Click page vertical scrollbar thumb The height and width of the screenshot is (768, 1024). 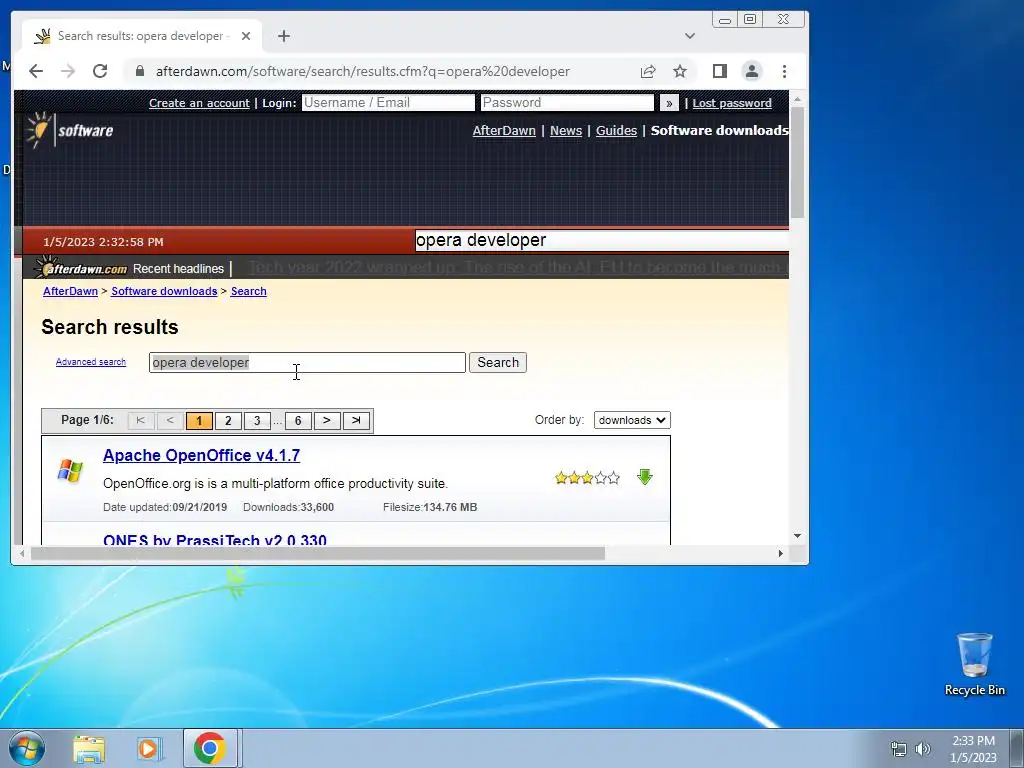[x=797, y=163]
